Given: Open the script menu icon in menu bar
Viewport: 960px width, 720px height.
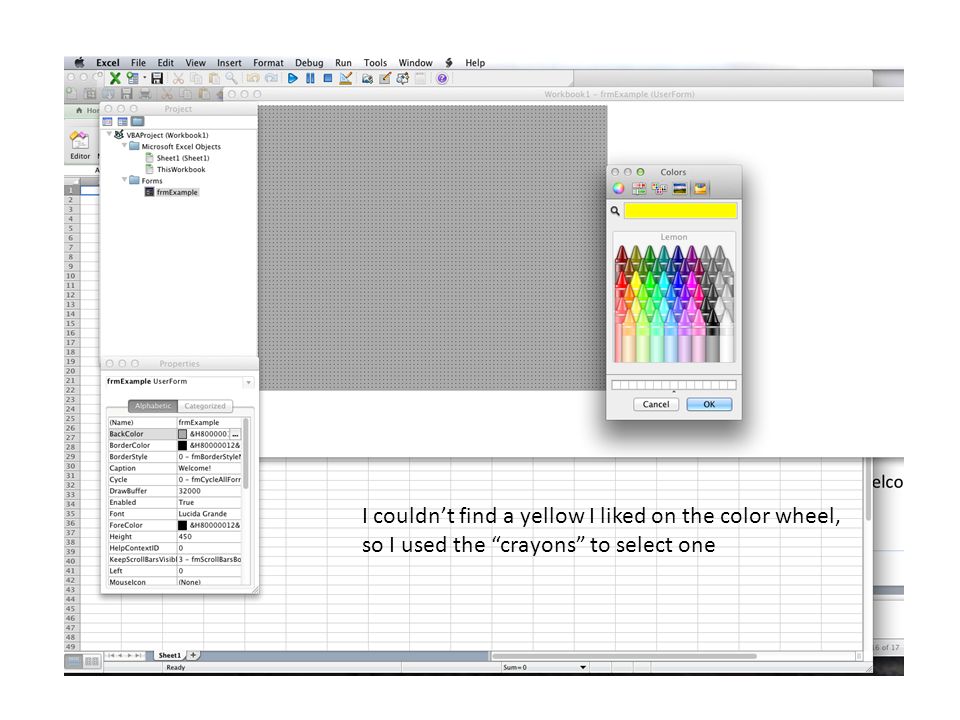Looking at the screenshot, I should 449,62.
